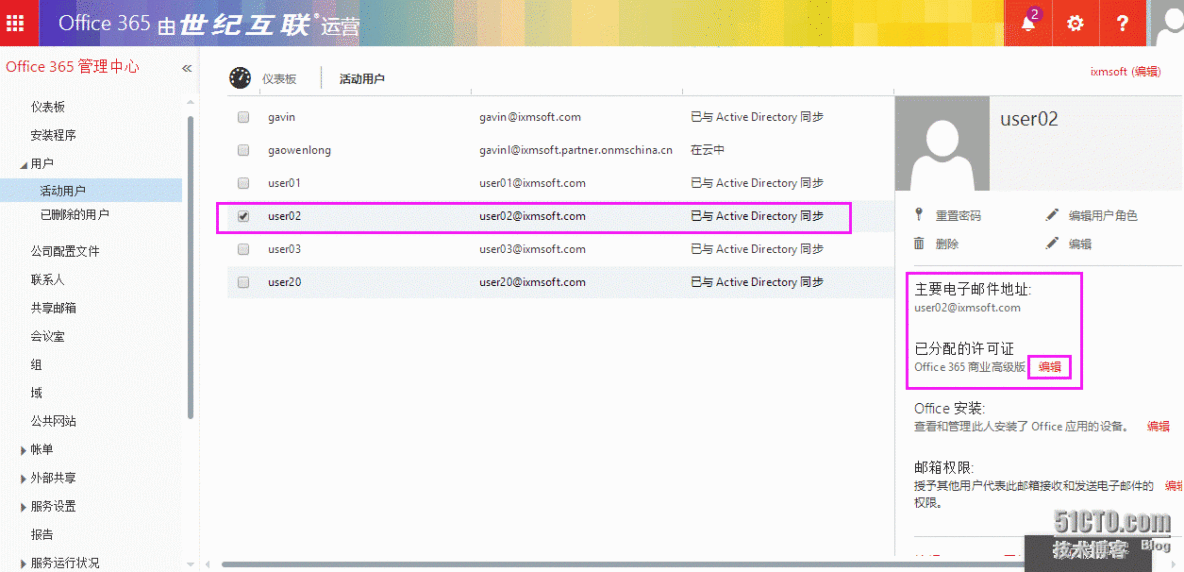
Task: Click 编辑 link beside 删除
Action: (1080, 244)
